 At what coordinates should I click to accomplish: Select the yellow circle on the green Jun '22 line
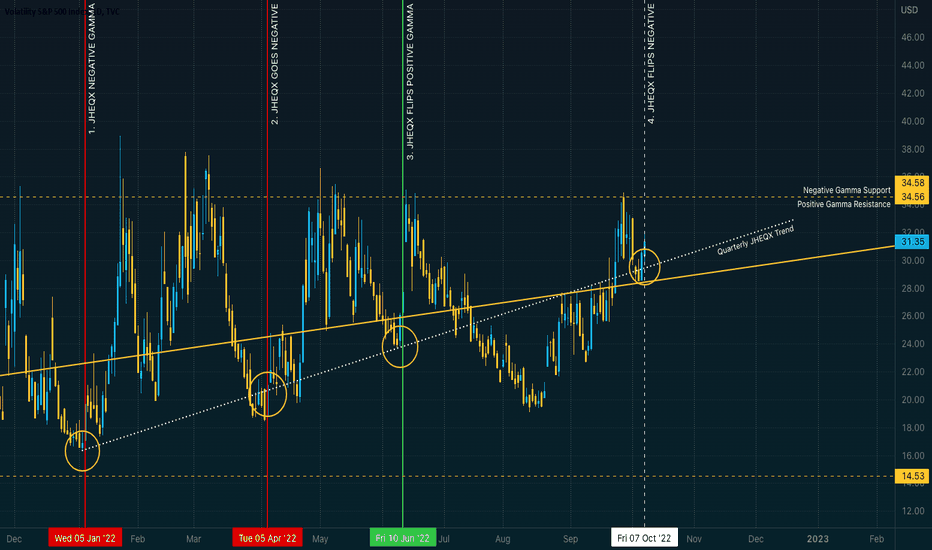(400, 347)
